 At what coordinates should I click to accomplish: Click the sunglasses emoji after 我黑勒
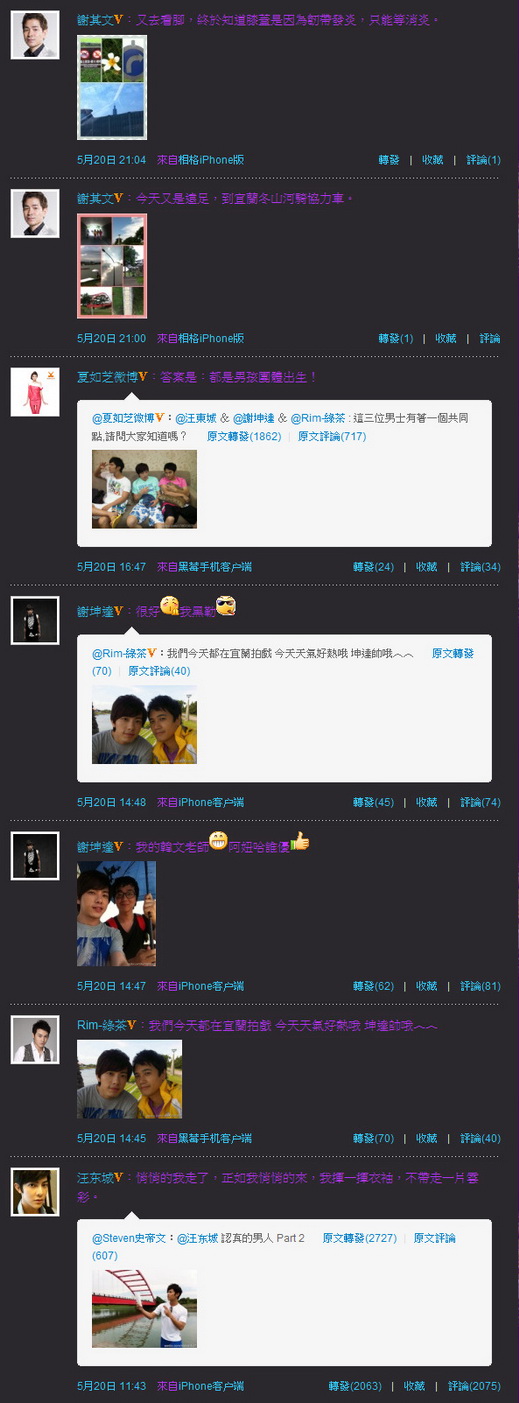(225, 606)
